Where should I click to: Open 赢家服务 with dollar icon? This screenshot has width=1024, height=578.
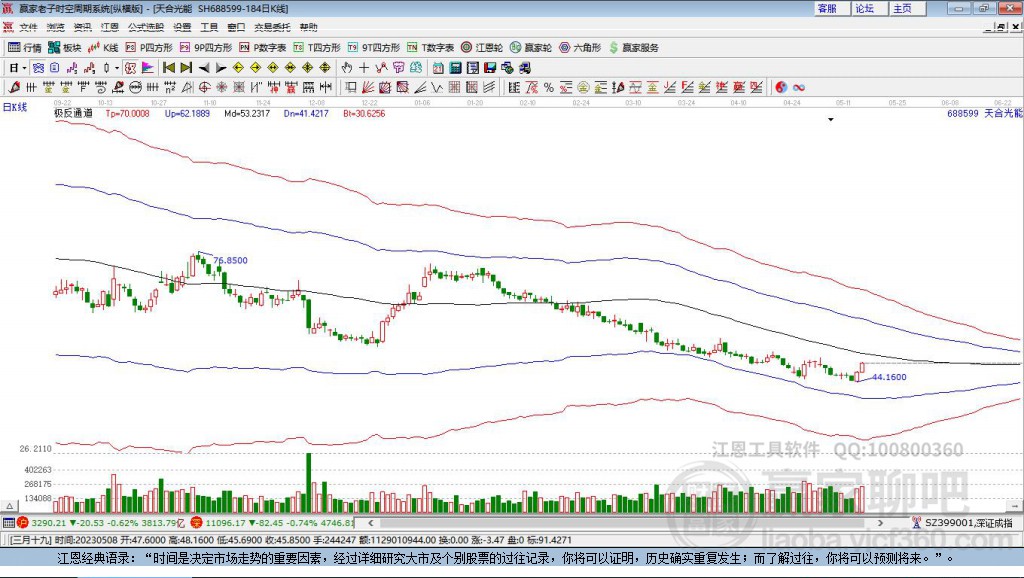pos(633,48)
